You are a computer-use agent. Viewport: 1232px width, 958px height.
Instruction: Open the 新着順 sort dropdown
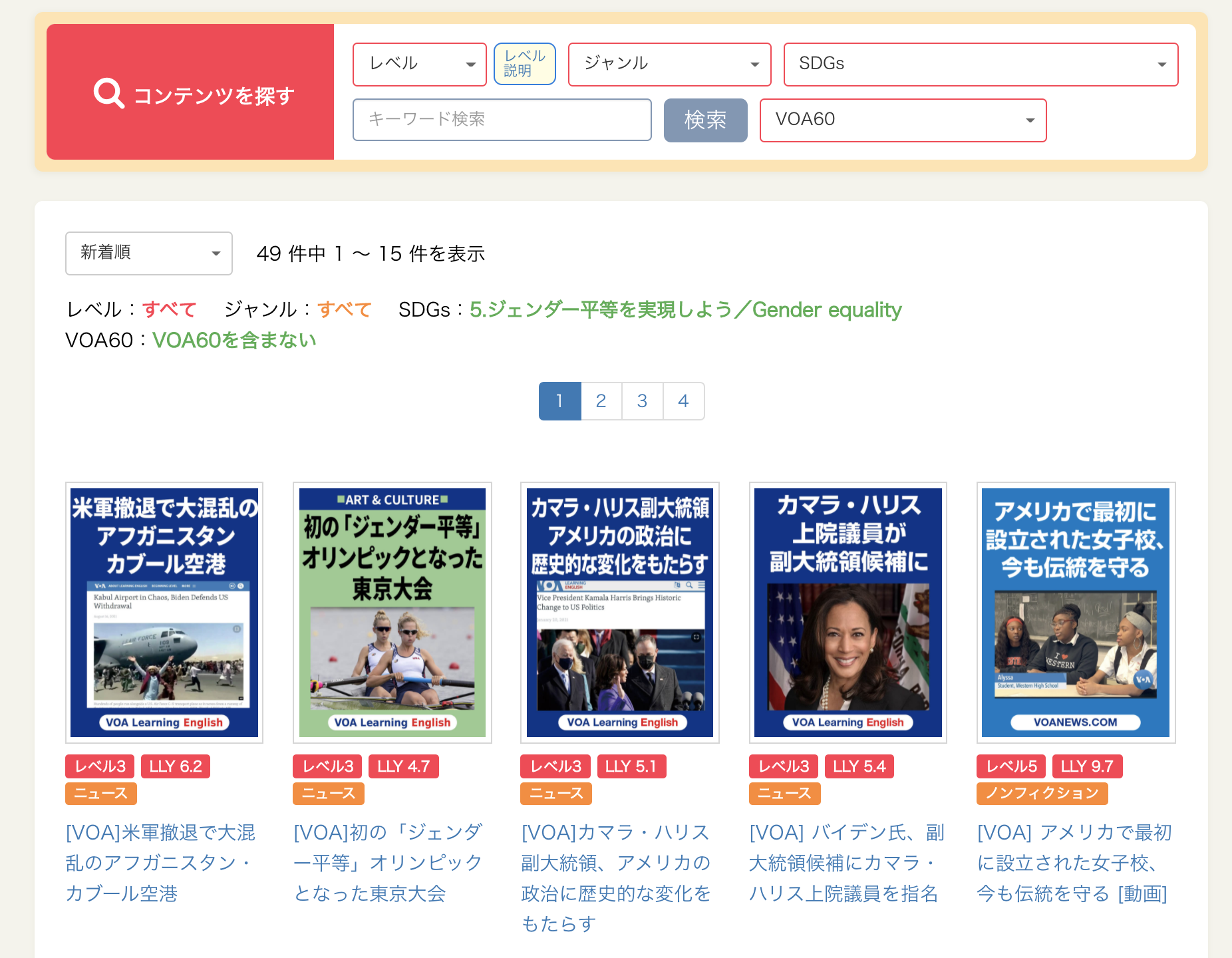pos(149,253)
